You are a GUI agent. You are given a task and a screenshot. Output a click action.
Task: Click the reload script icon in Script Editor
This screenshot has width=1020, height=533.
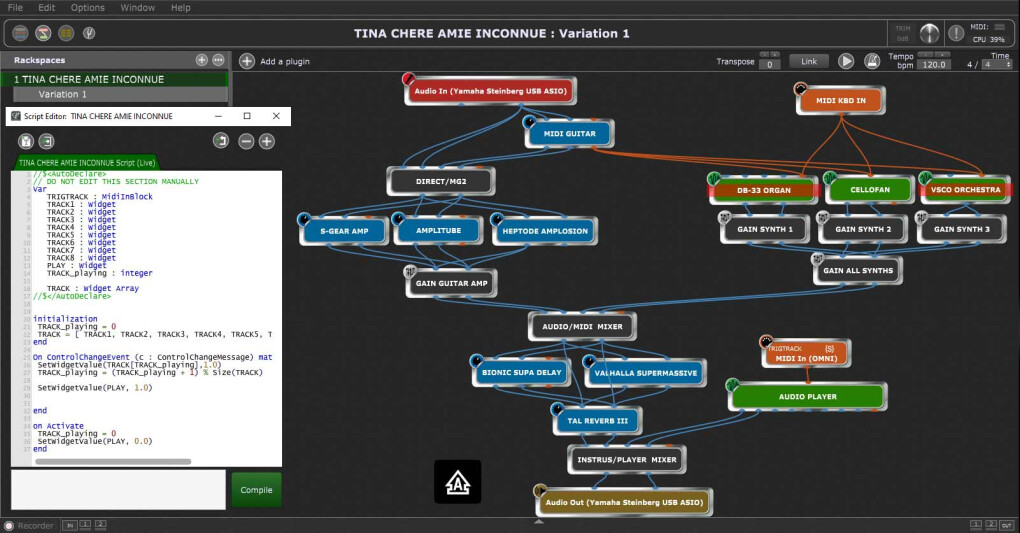221,141
